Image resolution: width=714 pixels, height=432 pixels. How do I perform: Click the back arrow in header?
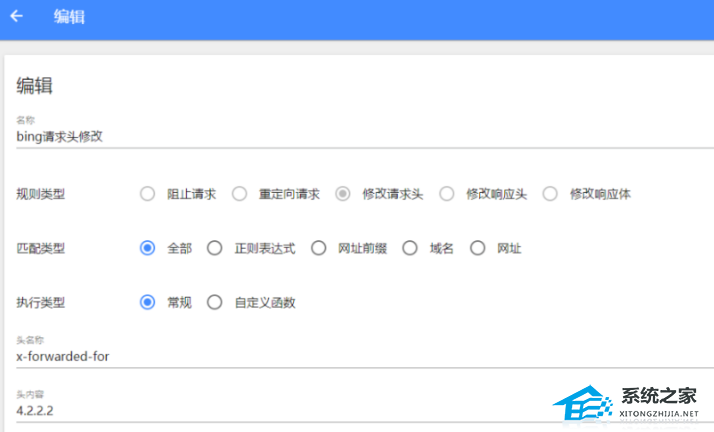(16, 16)
